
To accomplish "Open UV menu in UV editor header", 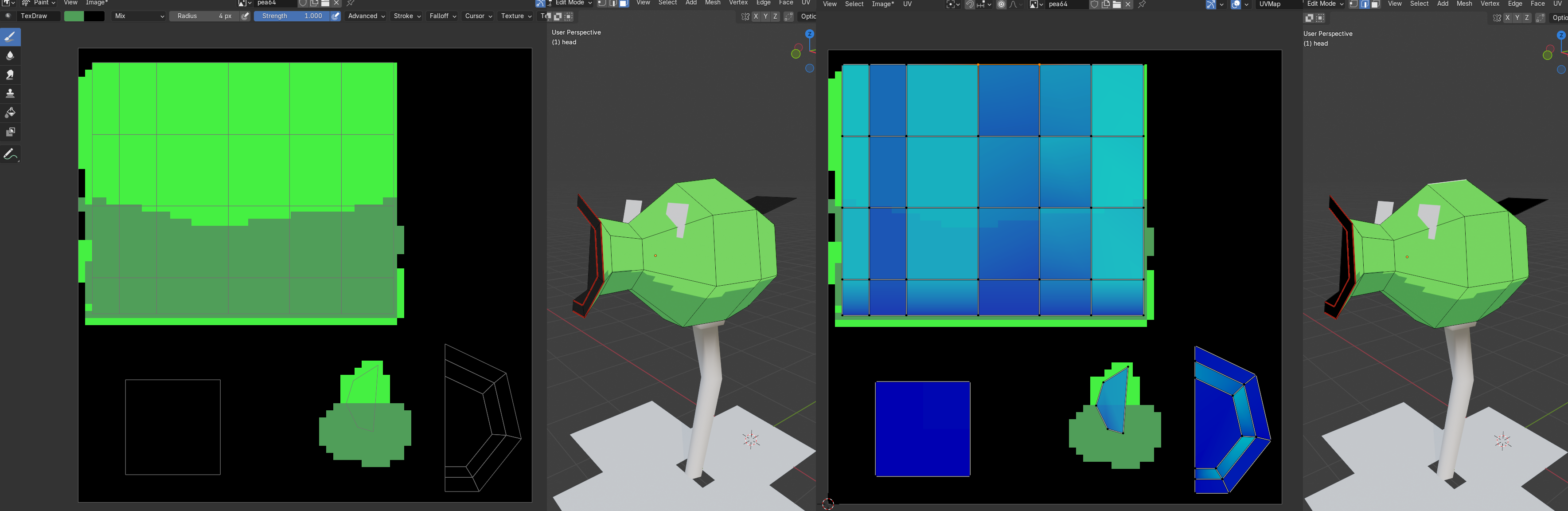I will click(908, 4).
